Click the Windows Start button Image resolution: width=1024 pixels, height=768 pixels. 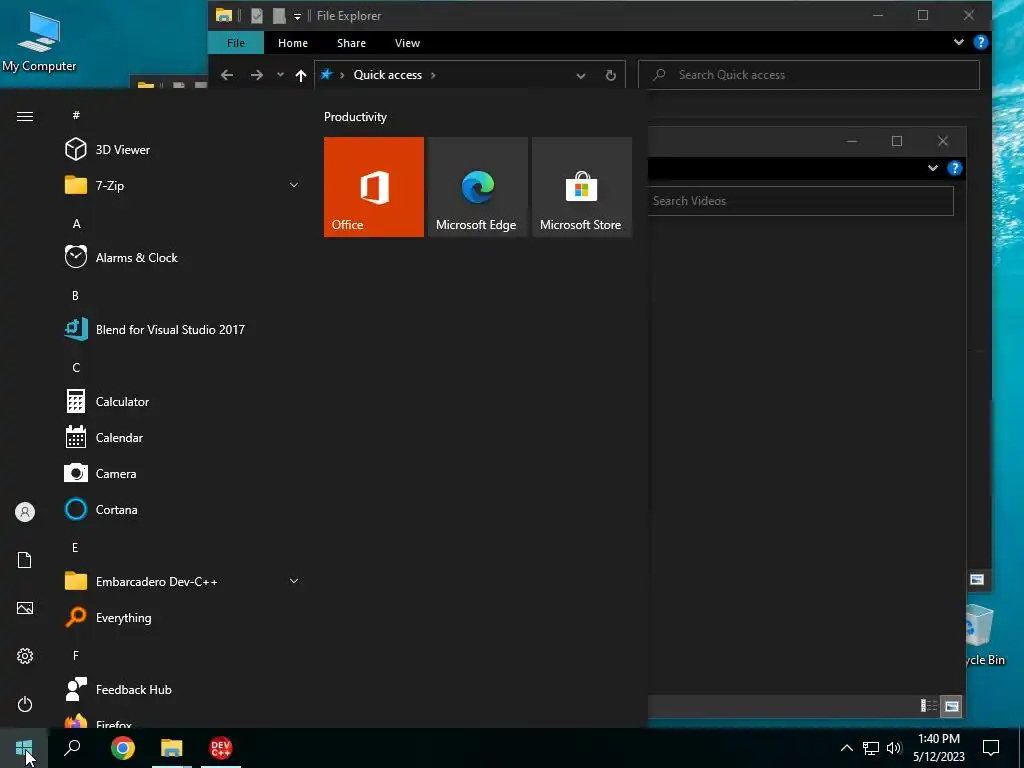click(x=24, y=748)
